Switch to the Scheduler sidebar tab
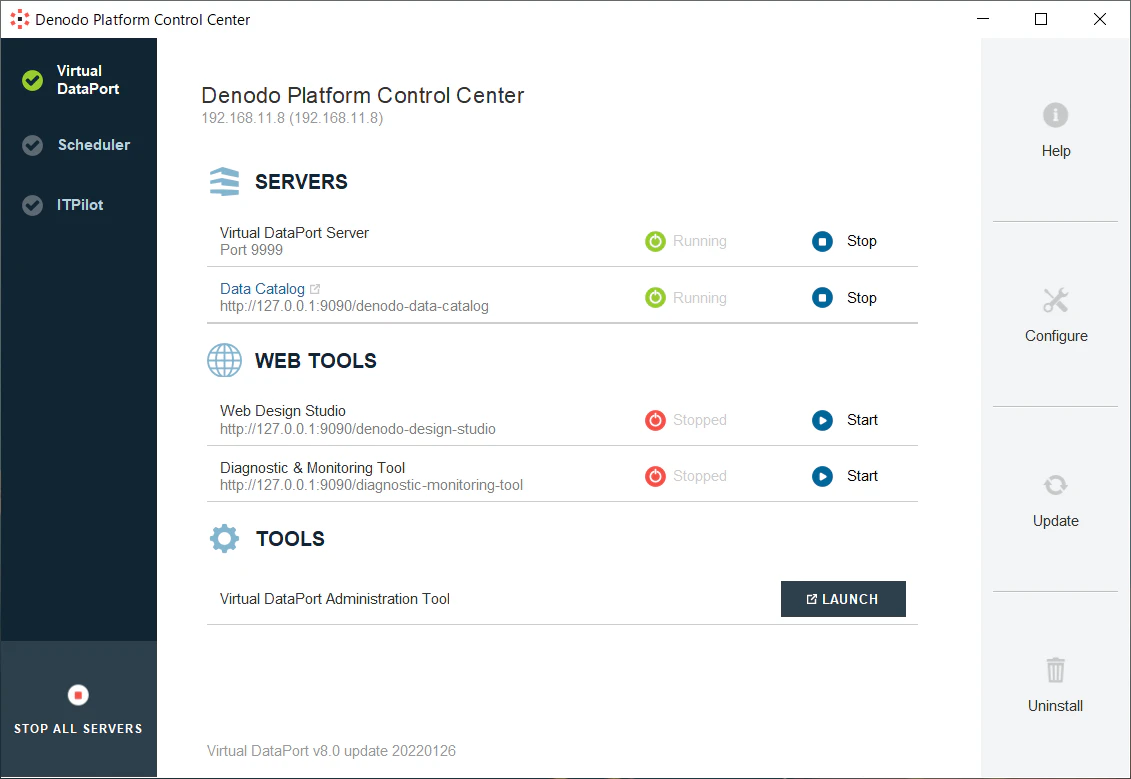 tap(78, 145)
